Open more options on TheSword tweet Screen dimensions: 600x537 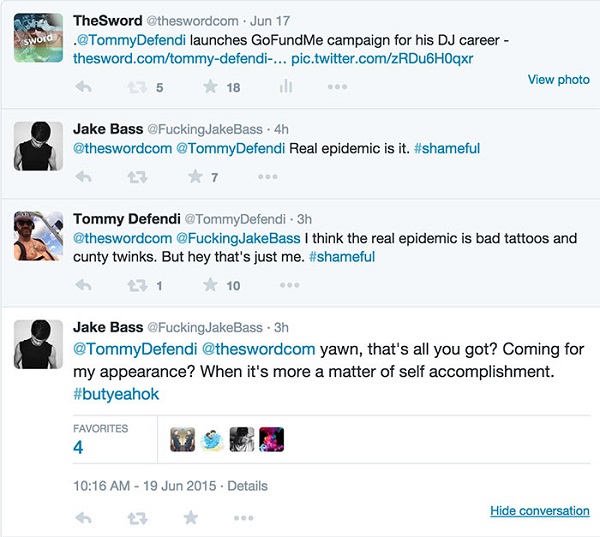[337, 87]
